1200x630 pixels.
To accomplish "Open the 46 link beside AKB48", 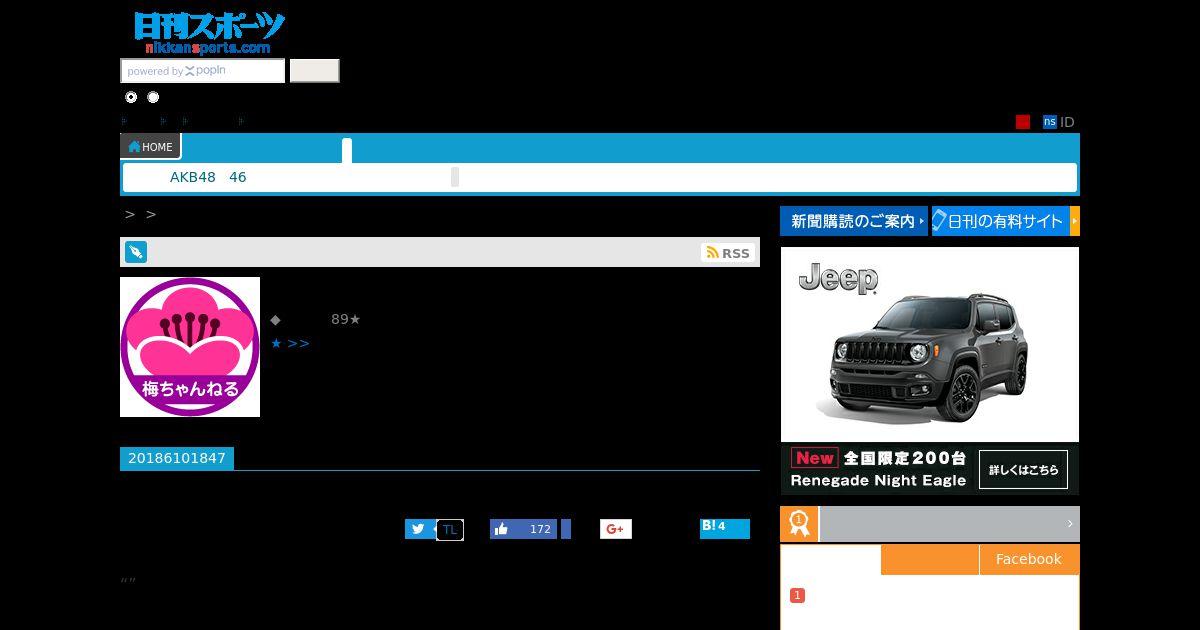I will pyautogui.click(x=238, y=177).
